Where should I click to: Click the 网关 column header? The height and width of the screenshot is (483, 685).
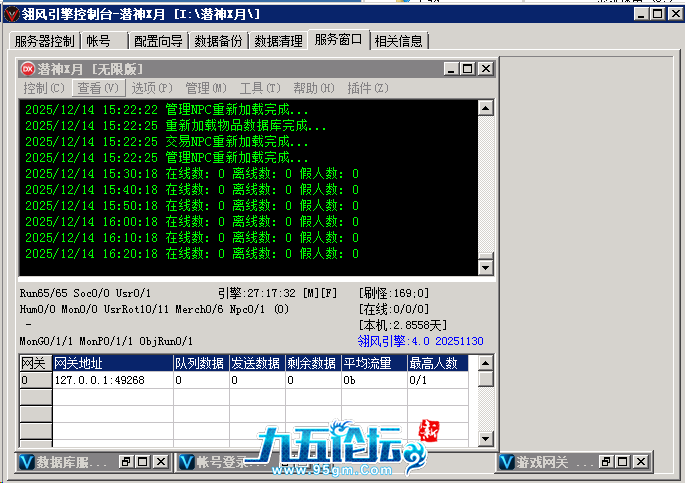point(36,363)
